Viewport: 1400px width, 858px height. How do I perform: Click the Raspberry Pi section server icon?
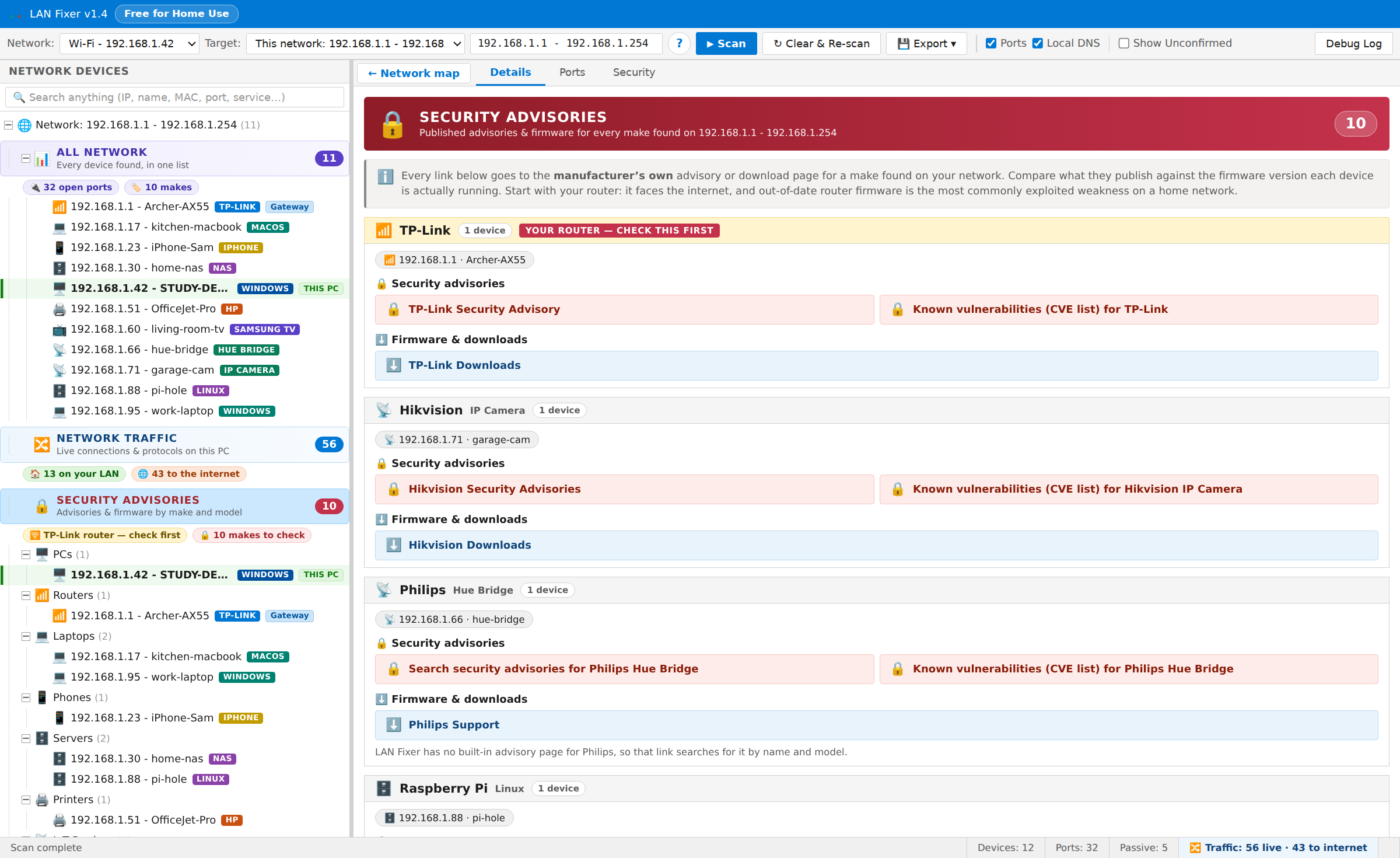pyautogui.click(x=383, y=789)
